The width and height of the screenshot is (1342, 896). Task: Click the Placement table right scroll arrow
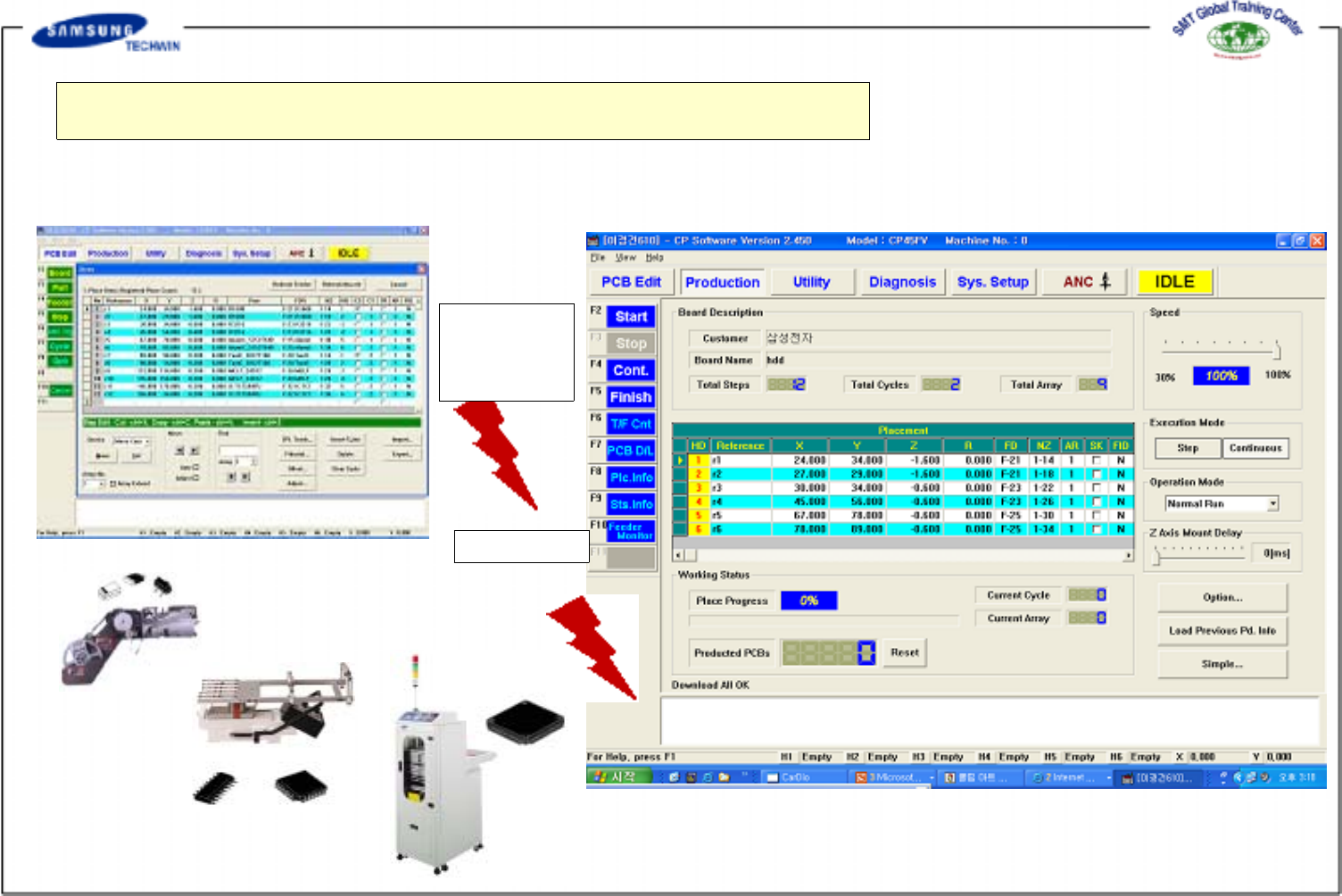tap(1128, 555)
